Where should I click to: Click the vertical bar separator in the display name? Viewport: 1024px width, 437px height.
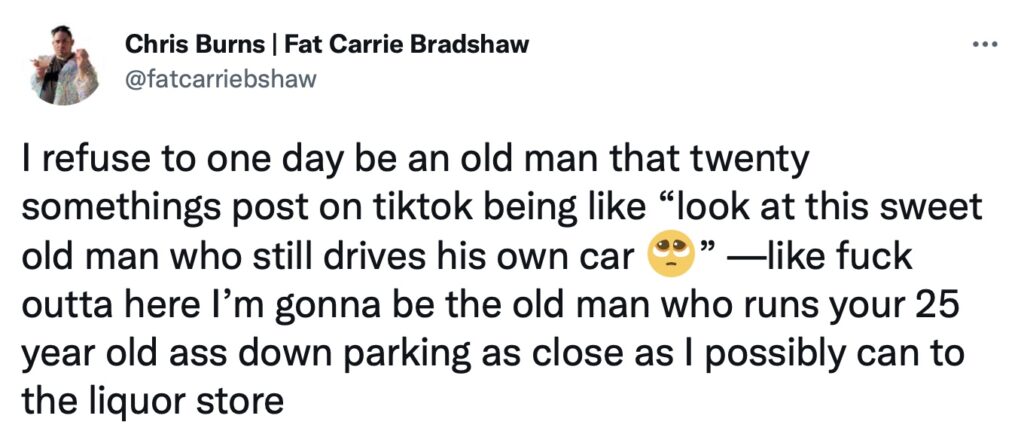click(272, 45)
